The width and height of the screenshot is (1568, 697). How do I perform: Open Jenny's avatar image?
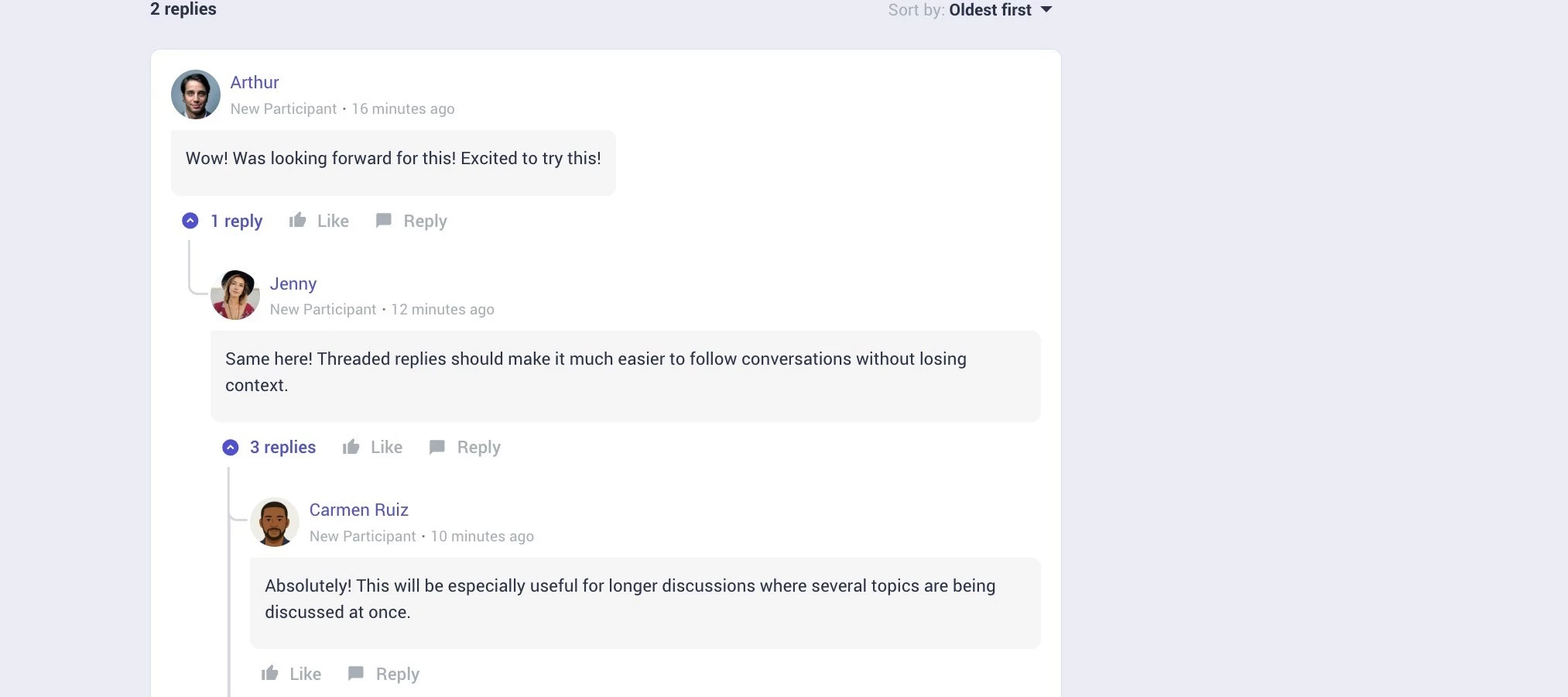coord(235,295)
